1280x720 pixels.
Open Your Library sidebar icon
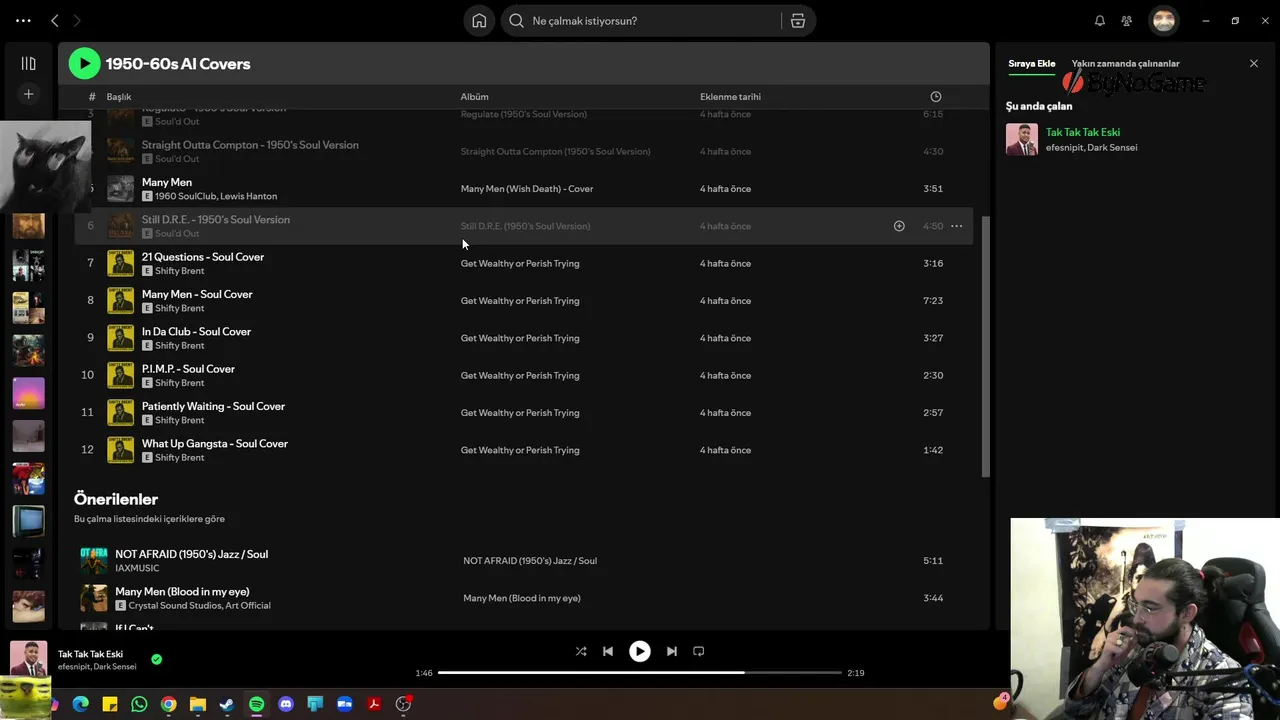click(28, 63)
